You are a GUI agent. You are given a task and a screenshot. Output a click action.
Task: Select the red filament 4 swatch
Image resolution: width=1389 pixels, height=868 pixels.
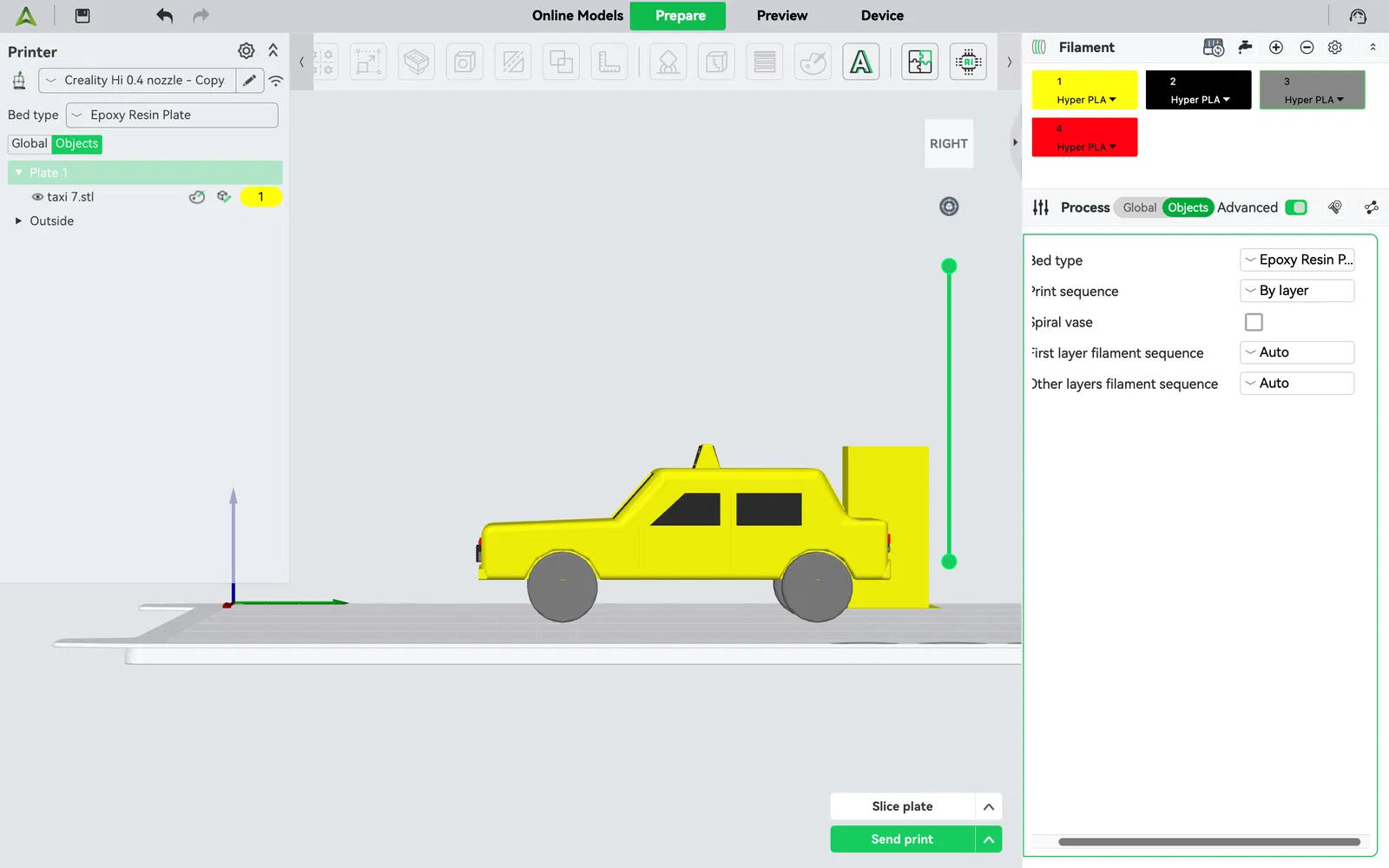coord(1084,137)
